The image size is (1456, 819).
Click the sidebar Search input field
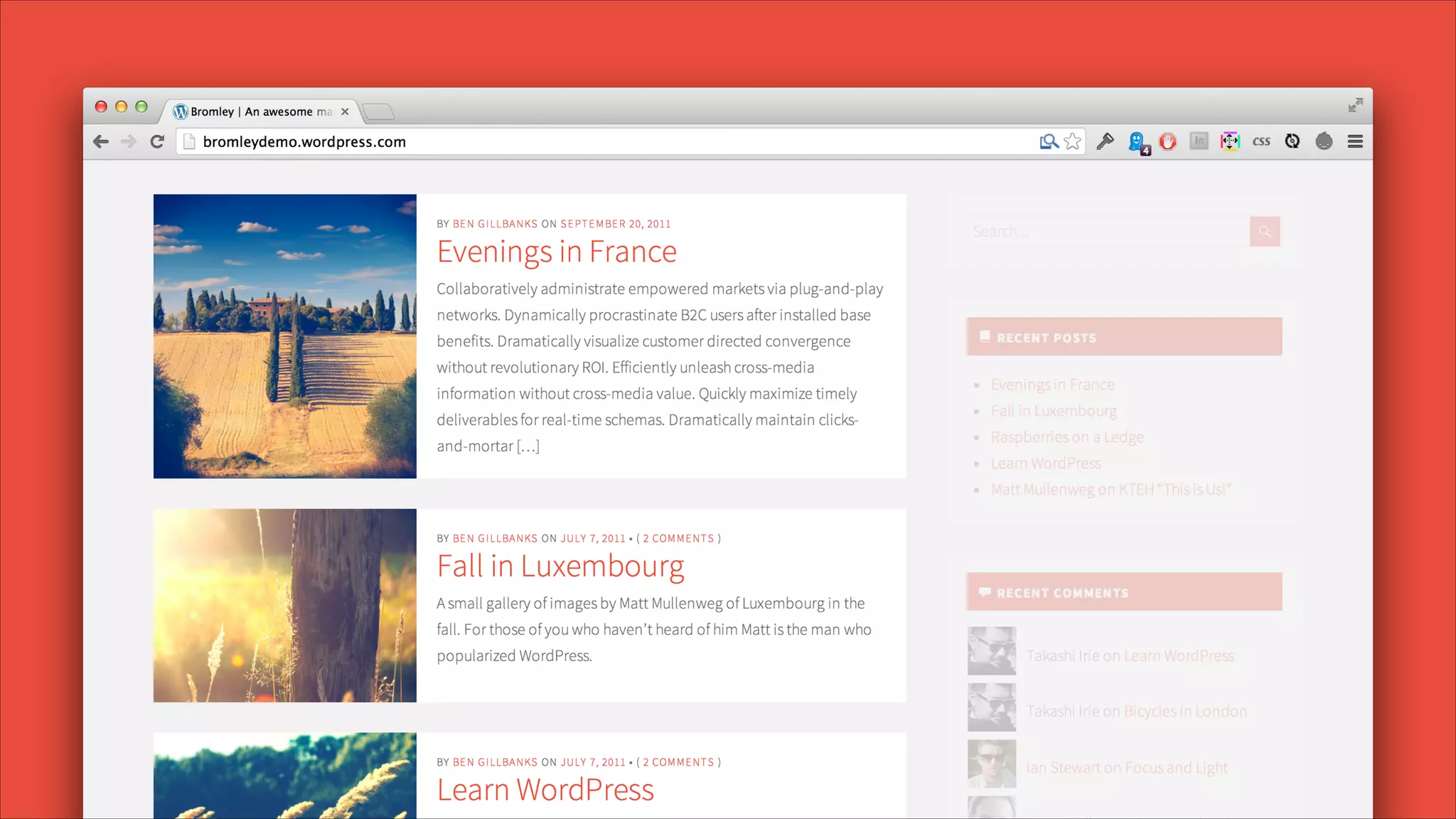pyautogui.click(x=1108, y=232)
